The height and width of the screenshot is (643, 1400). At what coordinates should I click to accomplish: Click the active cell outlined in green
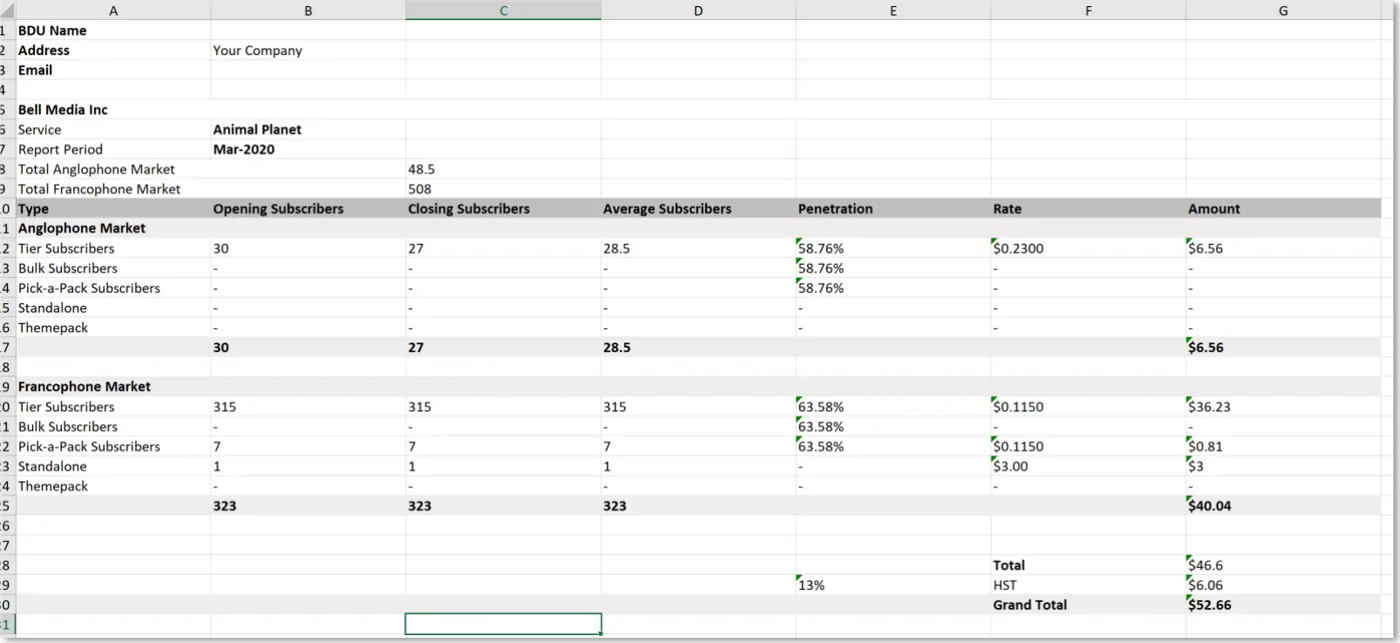[x=503, y=624]
